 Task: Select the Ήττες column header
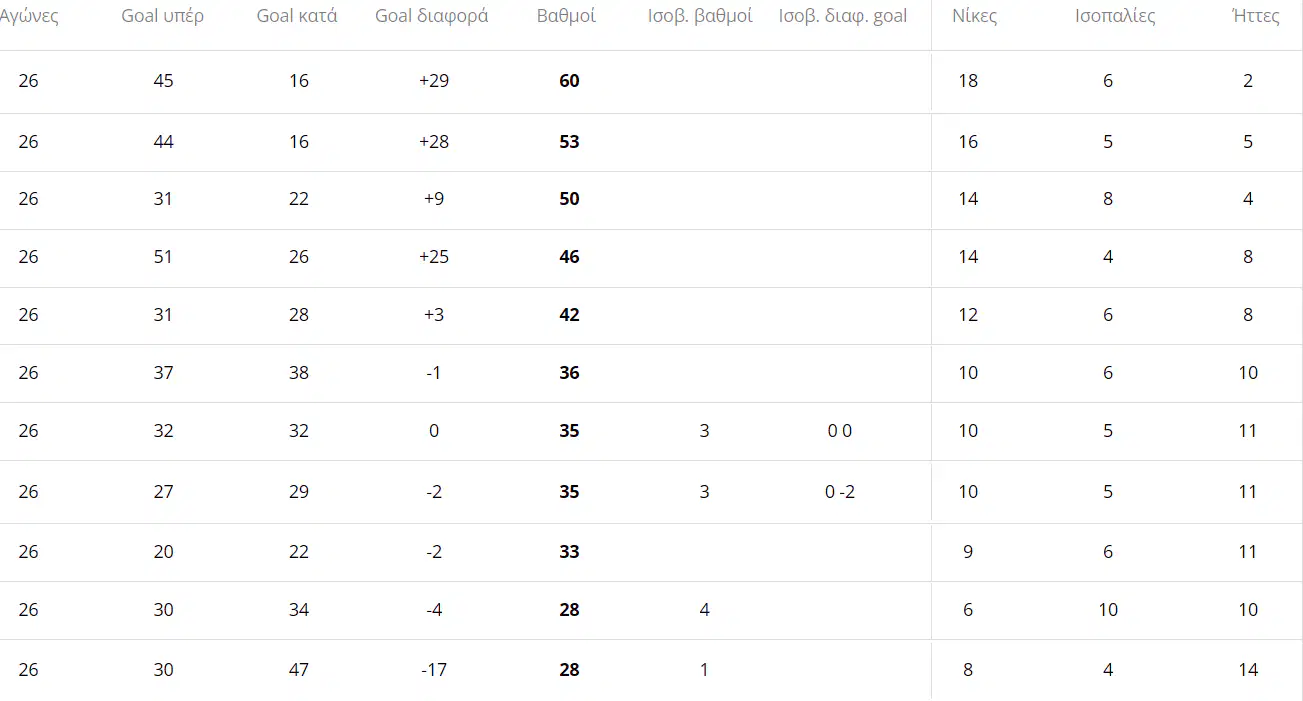[x=1256, y=17]
